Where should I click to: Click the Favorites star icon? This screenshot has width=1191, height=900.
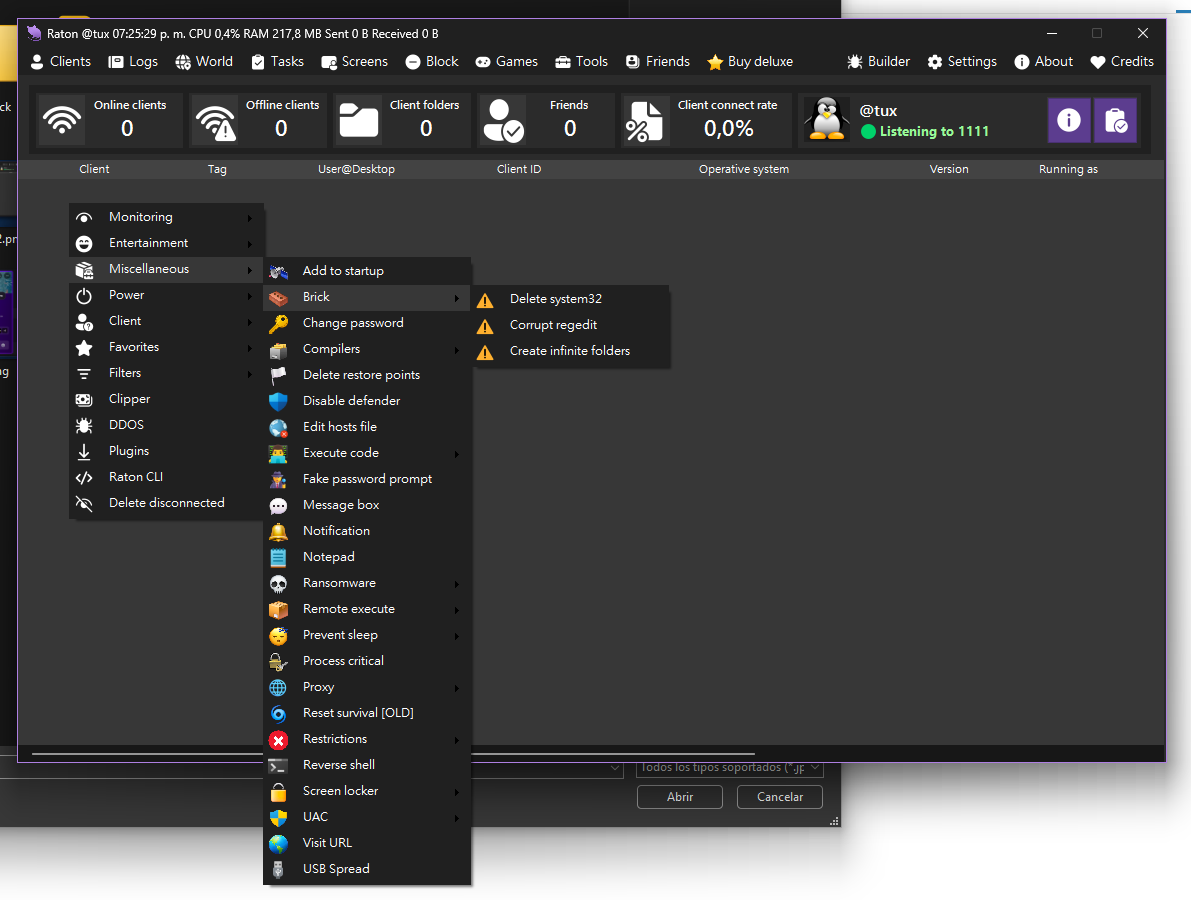coord(84,347)
